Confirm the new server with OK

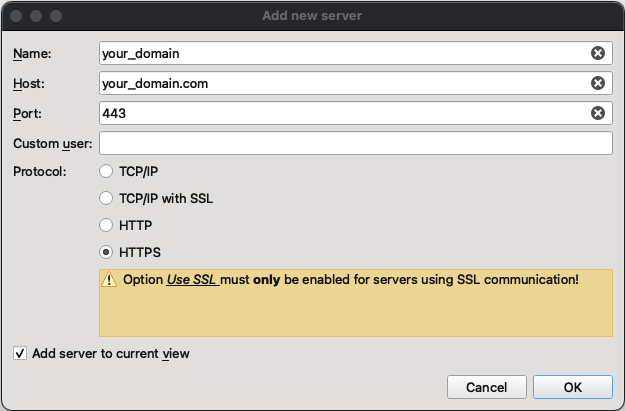[572, 387]
